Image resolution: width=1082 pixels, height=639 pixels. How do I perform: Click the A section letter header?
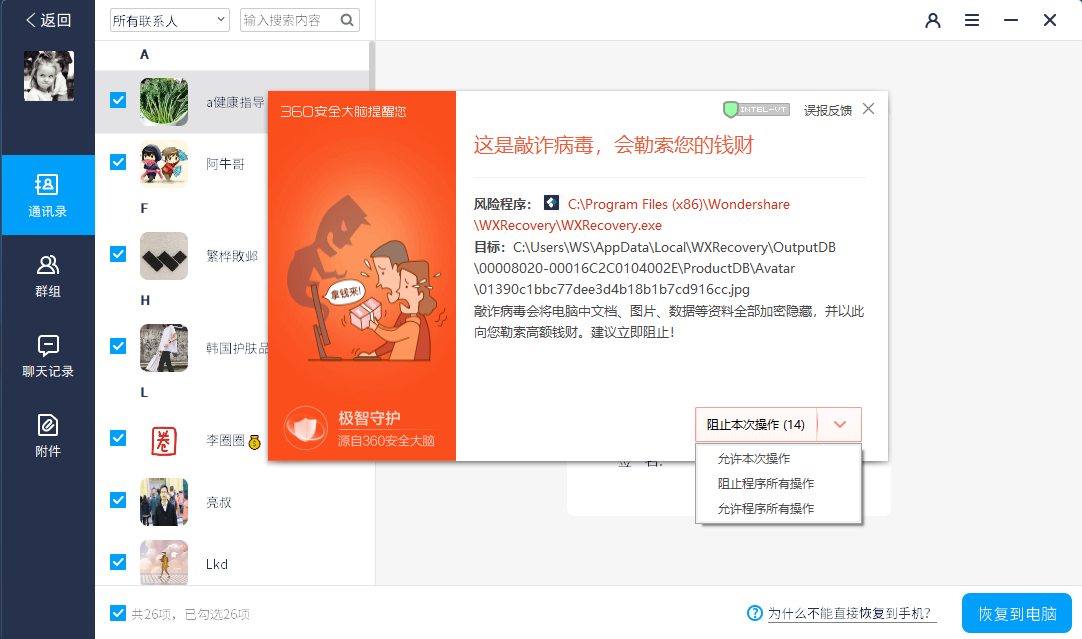[x=144, y=55]
